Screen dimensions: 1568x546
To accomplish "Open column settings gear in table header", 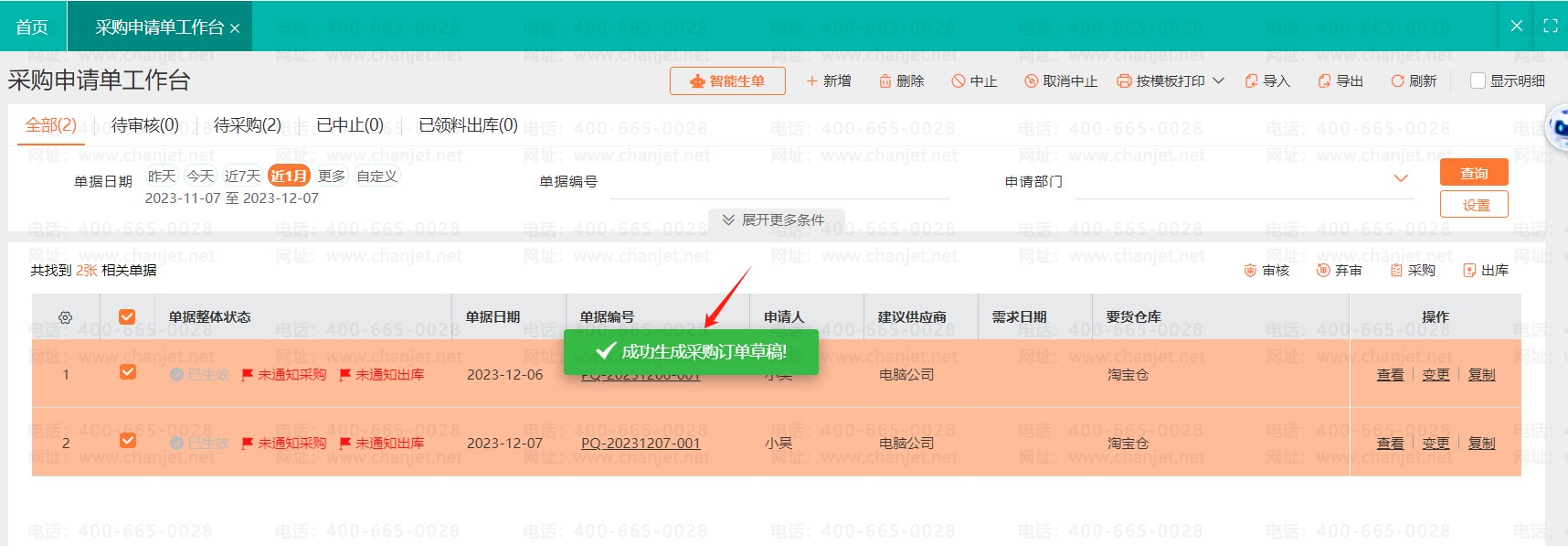I will 65,317.
